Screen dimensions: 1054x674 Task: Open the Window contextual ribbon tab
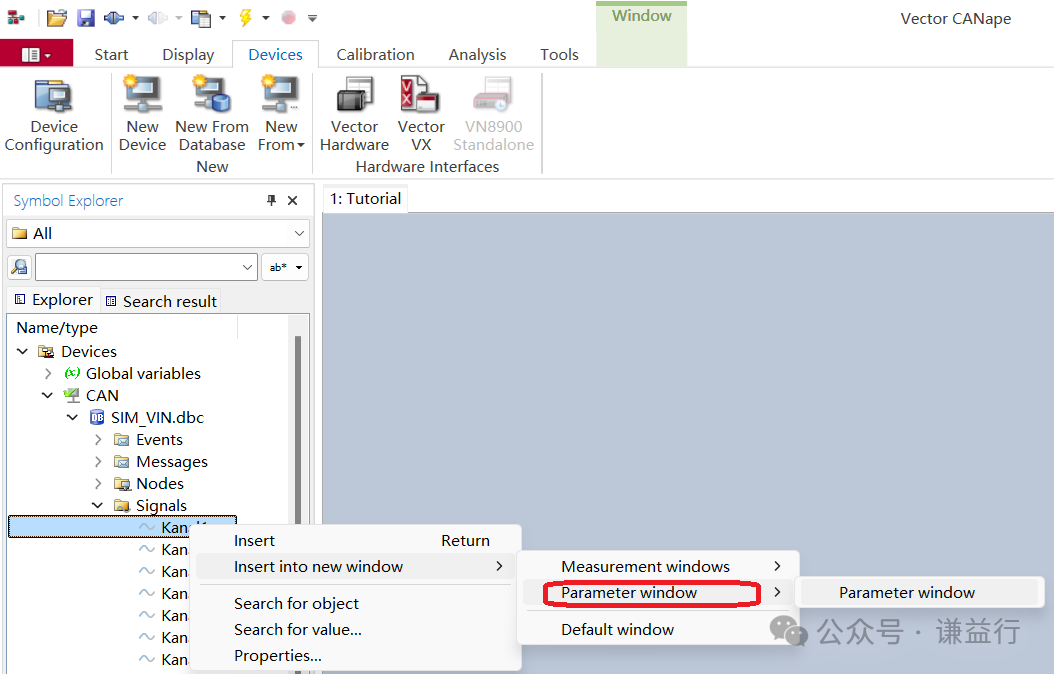[x=641, y=34]
